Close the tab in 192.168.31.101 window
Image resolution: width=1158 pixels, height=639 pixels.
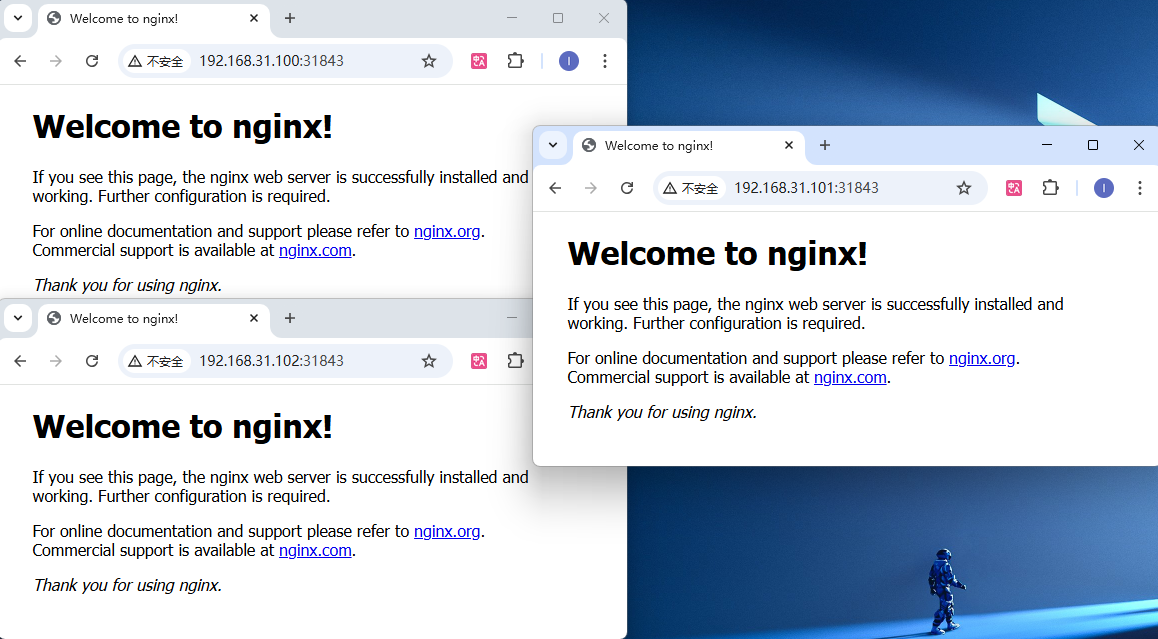pos(788,146)
